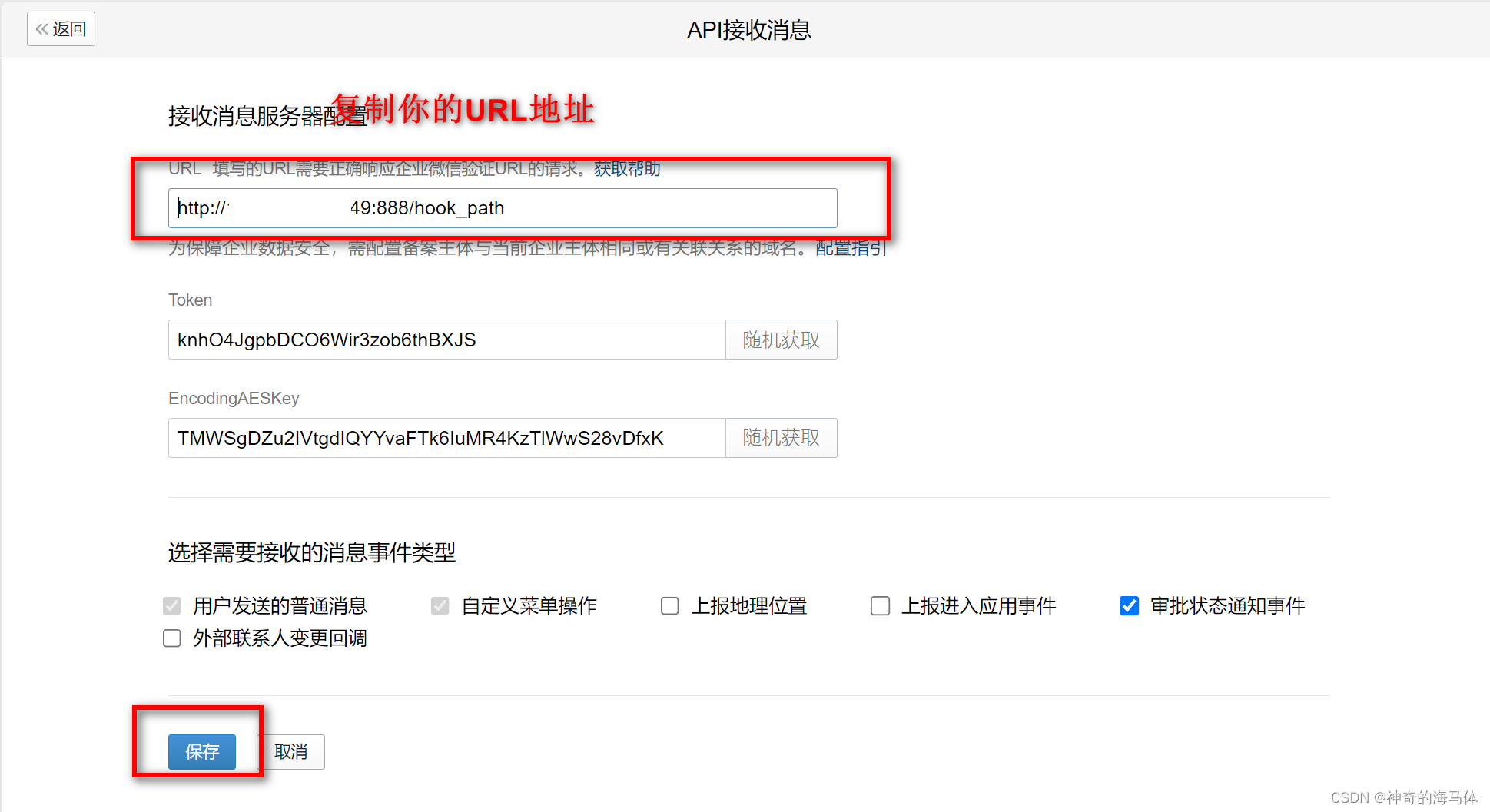This screenshot has width=1490, height=812.
Task: Click the 保存 save button
Action: tap(201, 751)
